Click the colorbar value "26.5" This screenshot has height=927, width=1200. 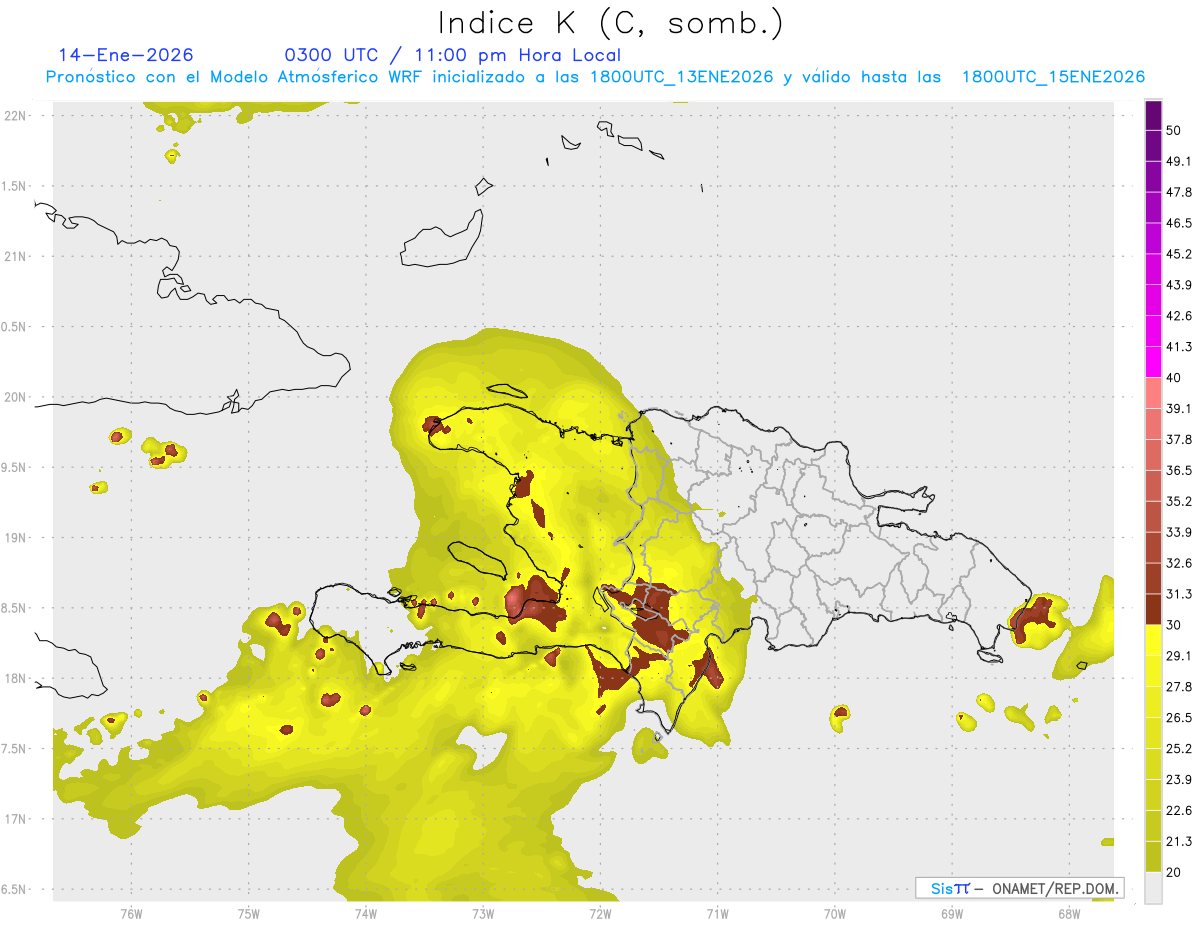(x=1179, y=717)
